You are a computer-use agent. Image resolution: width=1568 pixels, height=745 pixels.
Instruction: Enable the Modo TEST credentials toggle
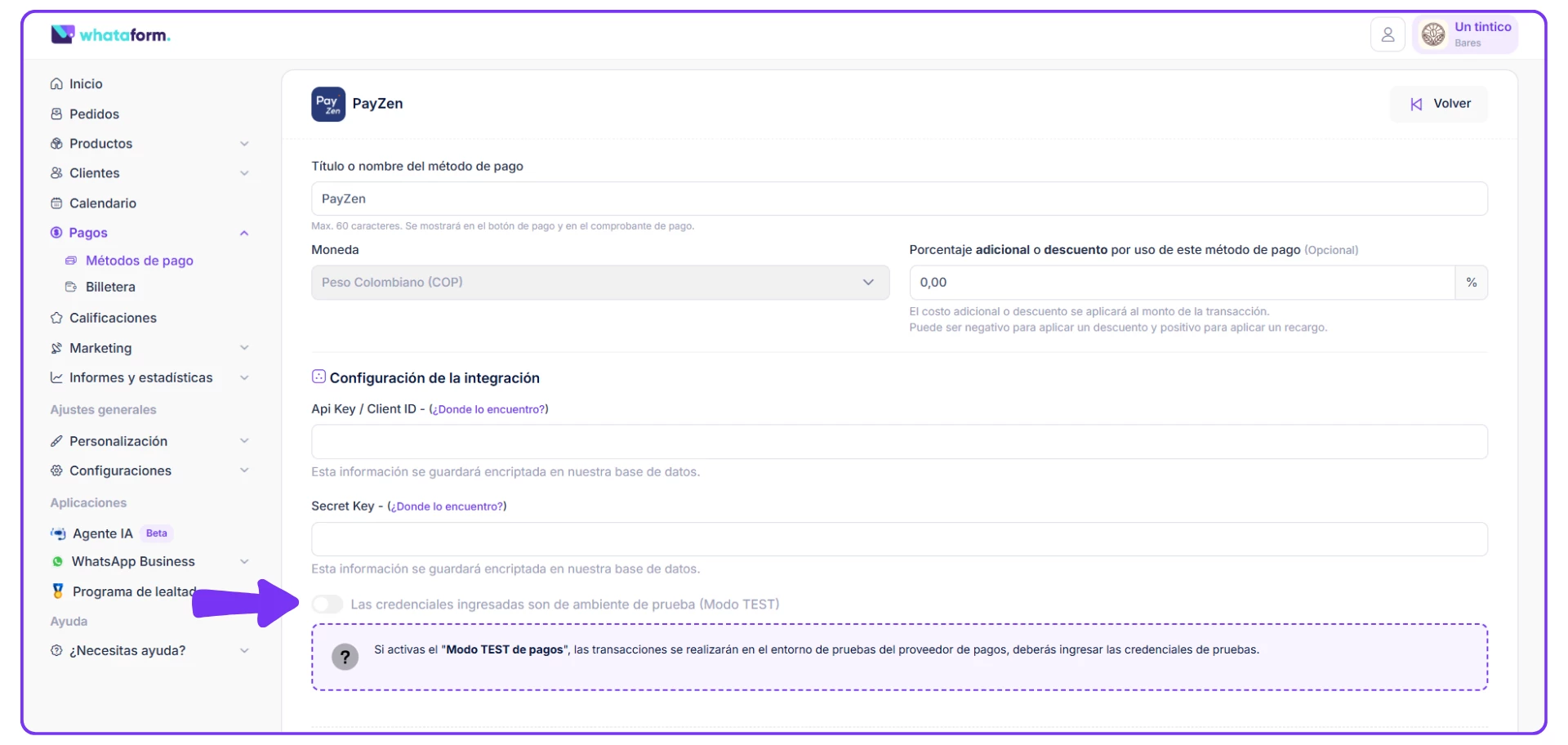click(x=327, y=604)
